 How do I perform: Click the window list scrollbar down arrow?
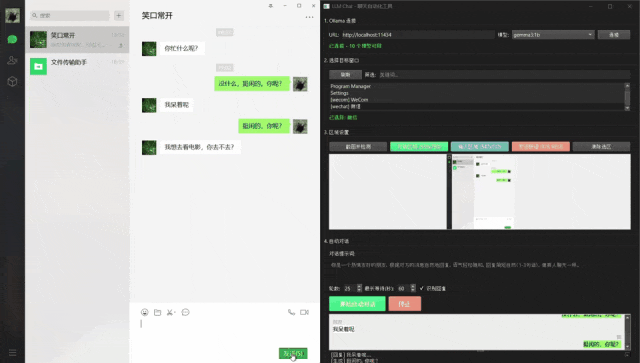click(627, 108)
